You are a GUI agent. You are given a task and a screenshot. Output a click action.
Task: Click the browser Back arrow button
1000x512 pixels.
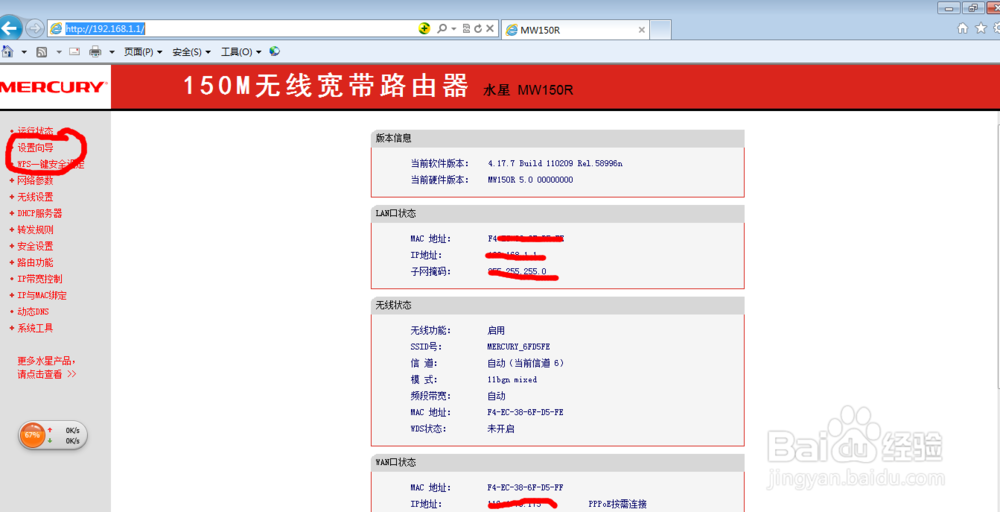[x=10, y=28]
